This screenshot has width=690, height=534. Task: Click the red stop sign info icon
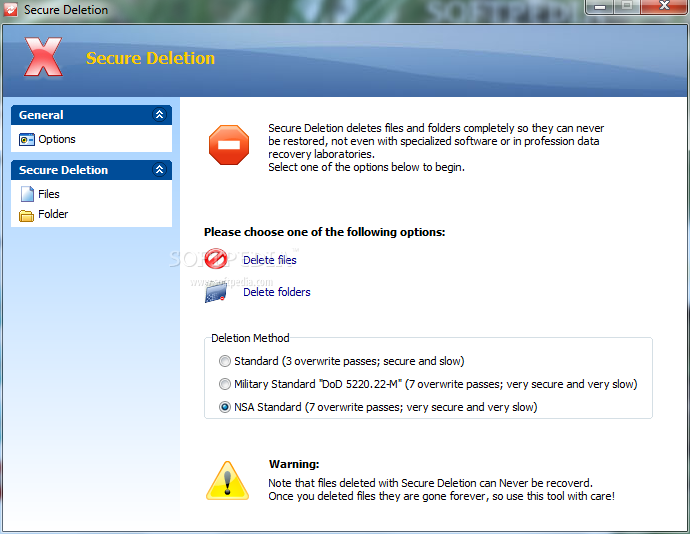[x=229, y=145]
